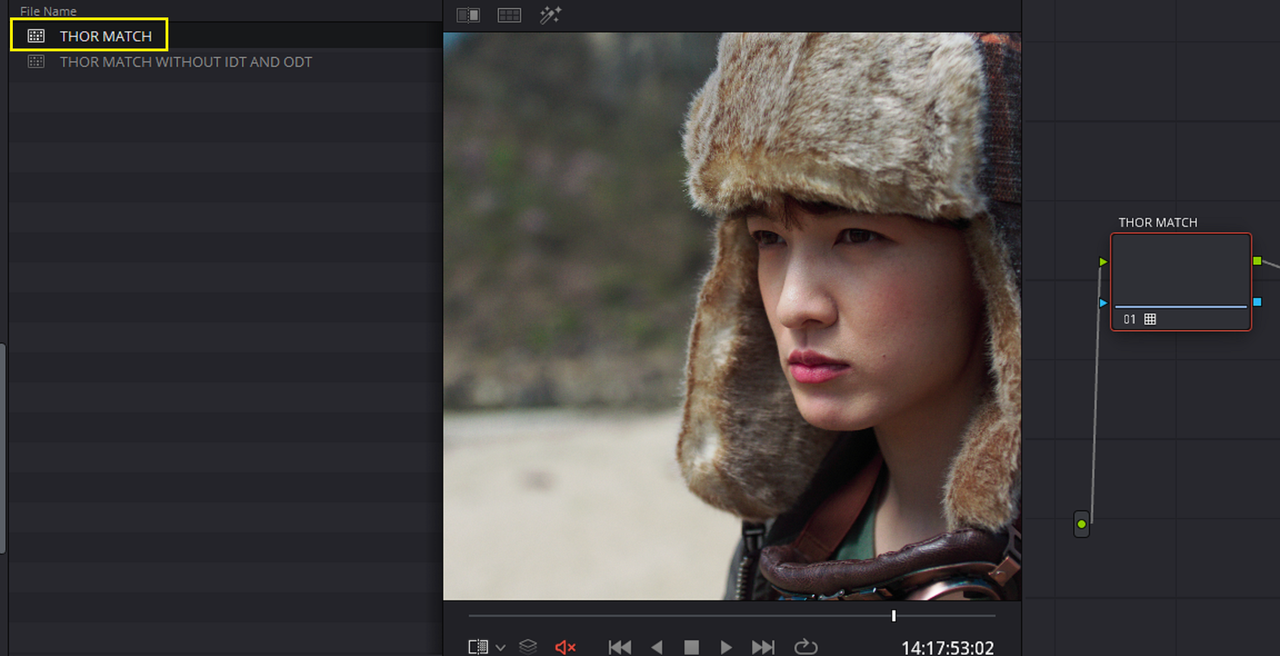The width and height of the screenshot is (1280, 656).
Task: Play the clip in reverse
Action: [x=656, y=647]
